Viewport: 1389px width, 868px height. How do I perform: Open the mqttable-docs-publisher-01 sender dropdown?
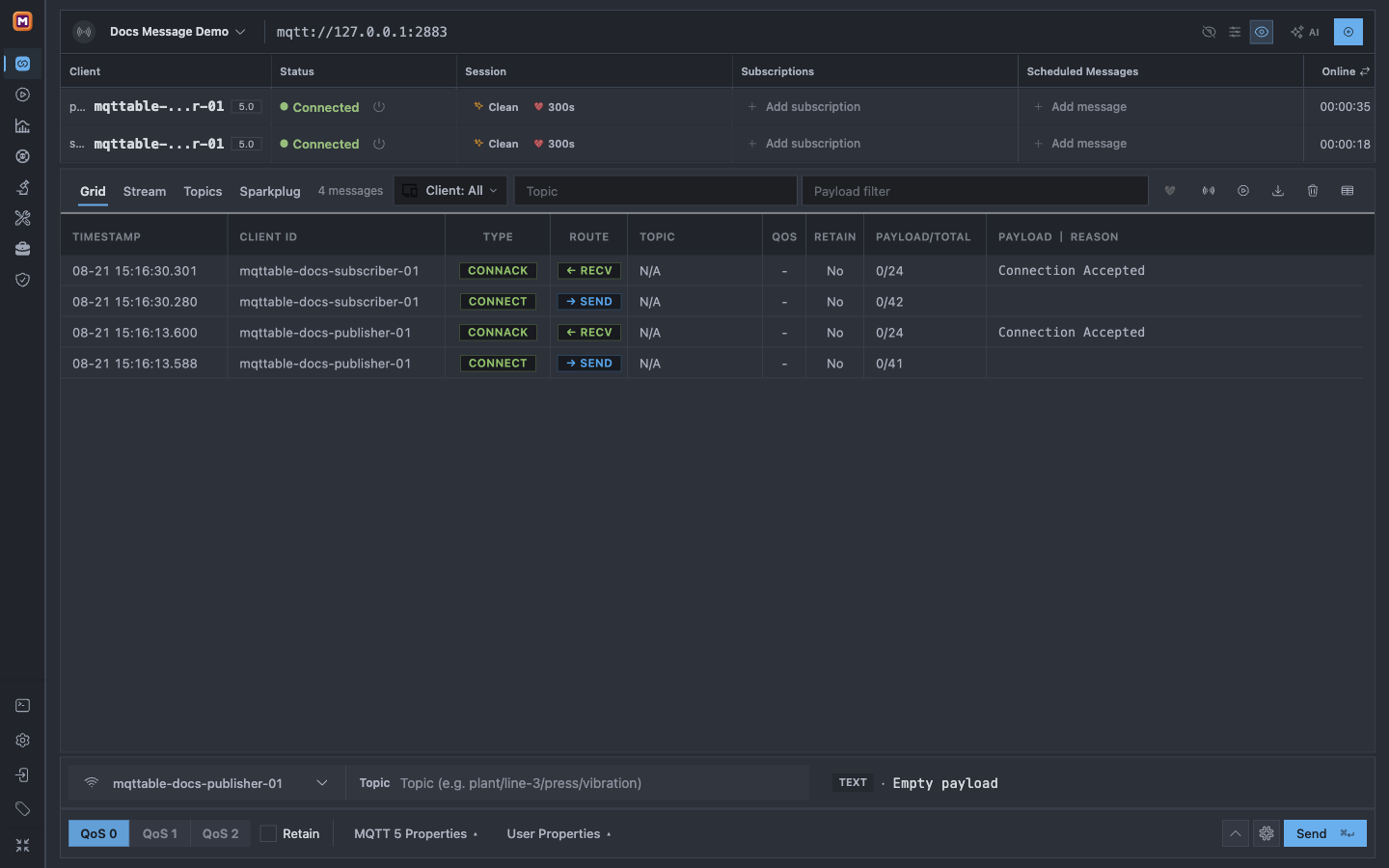pos(206,783)
